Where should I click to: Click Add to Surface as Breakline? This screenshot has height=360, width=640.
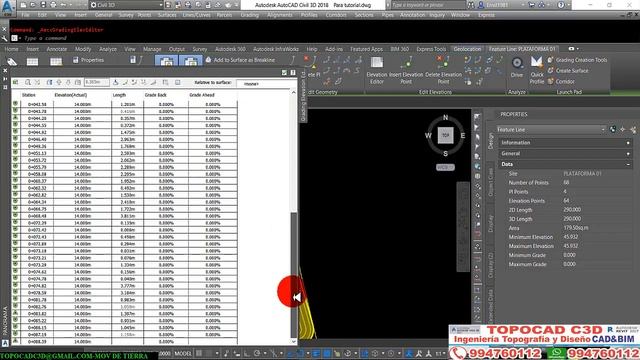[240, 60]
